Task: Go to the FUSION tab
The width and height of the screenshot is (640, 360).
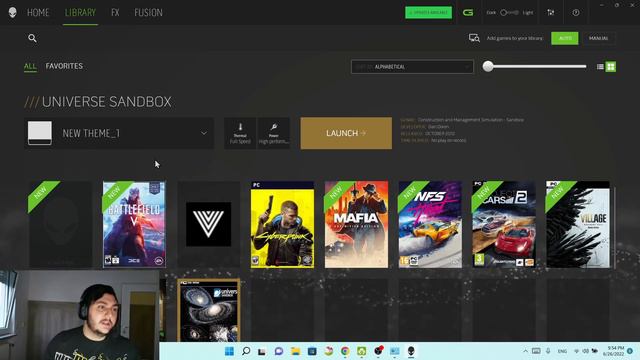Action: [x=149, y=13]
